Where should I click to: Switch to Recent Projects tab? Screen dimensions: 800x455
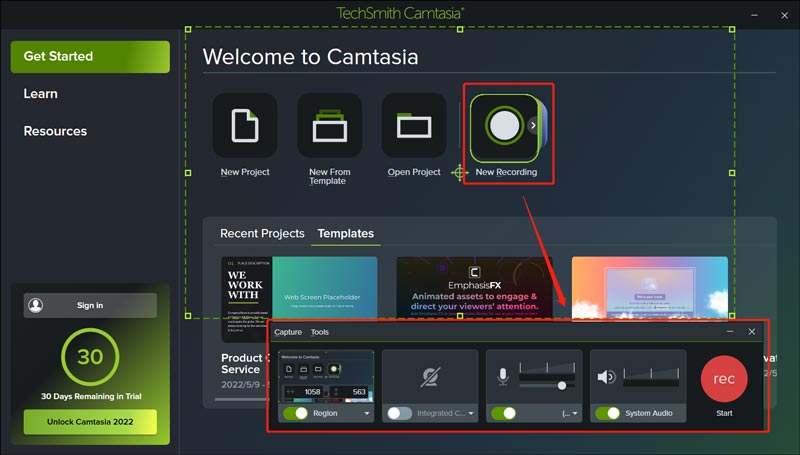tap(262, 234)
